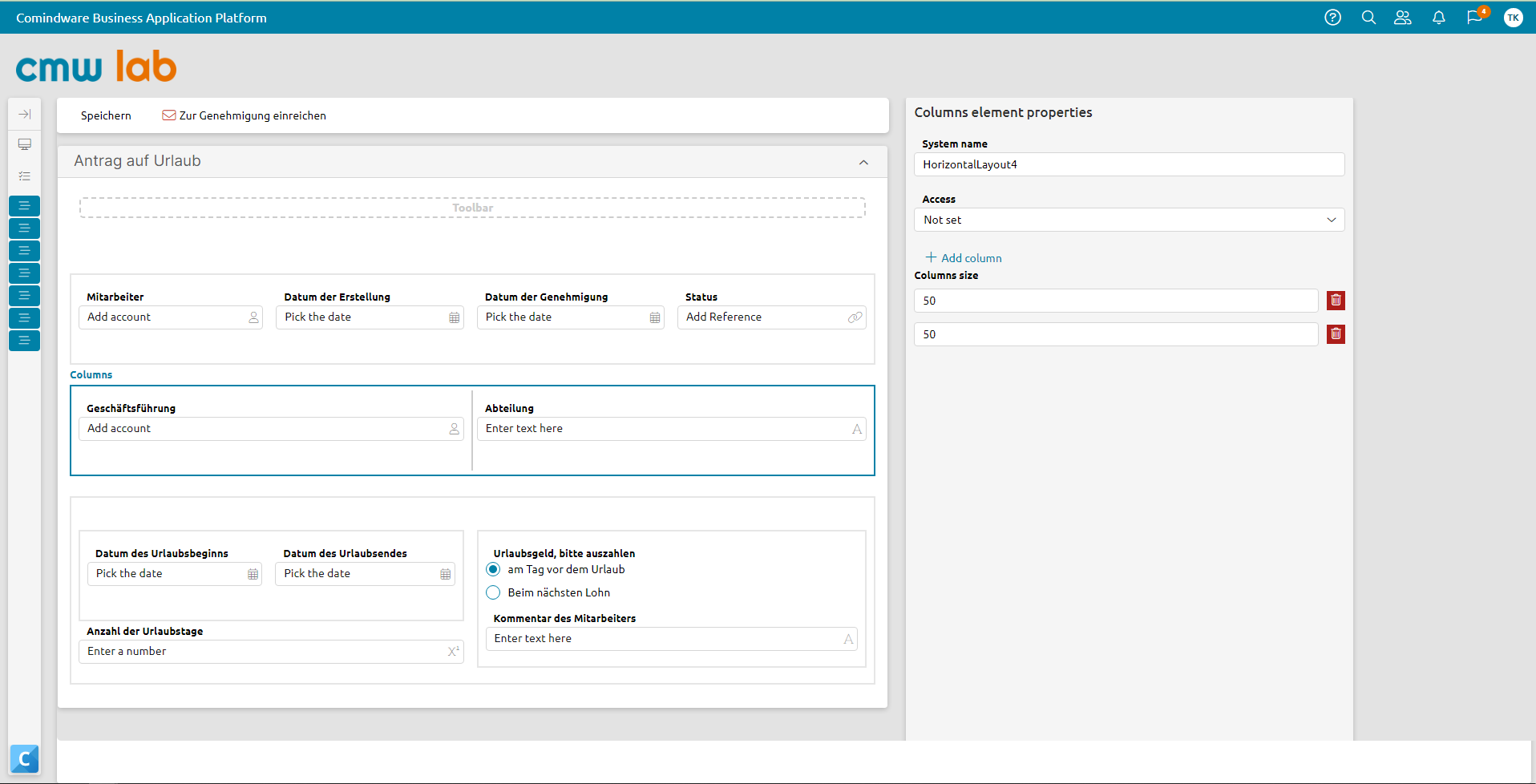
Task: Click the text icon in Abteilung field
Action: click(x=857, y=429)
